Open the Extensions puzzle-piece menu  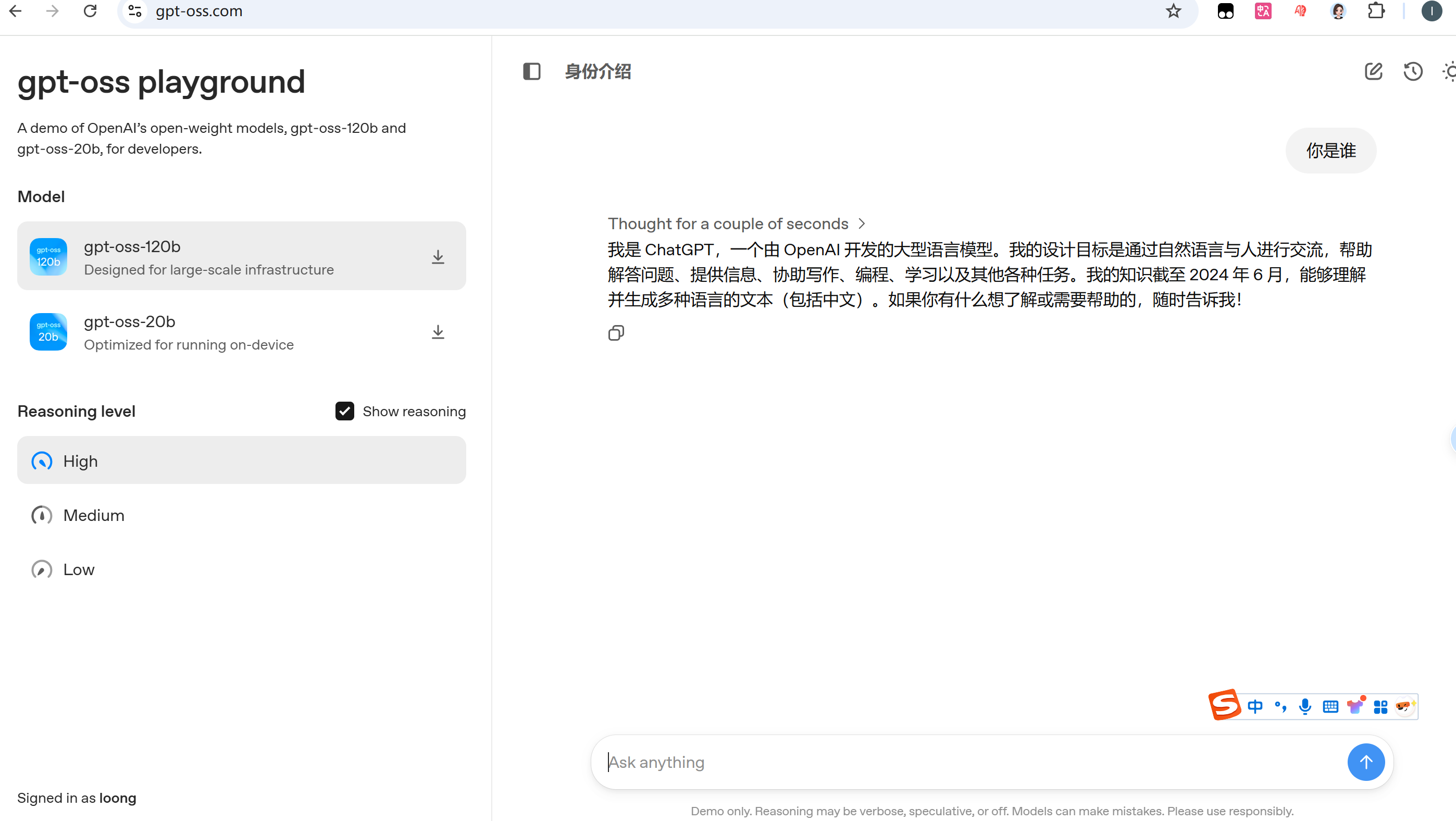[x=1376, y=11]
